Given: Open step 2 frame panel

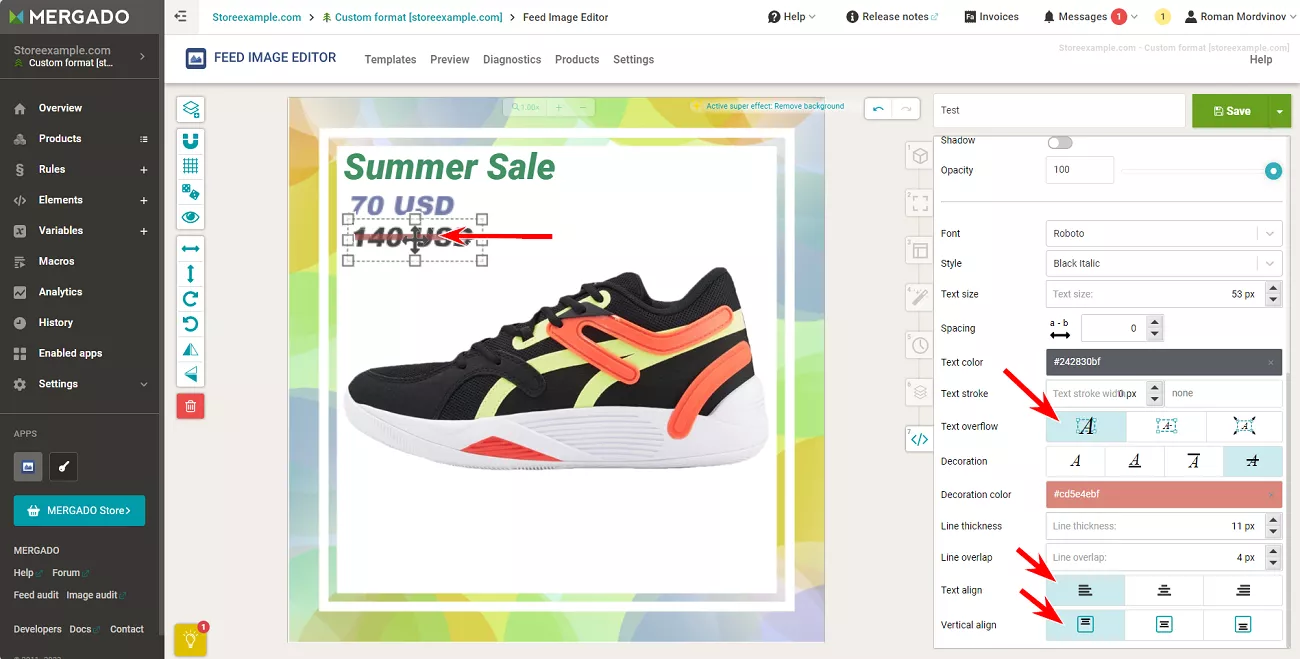Looking at the screenshot, I should pos(920,204).
